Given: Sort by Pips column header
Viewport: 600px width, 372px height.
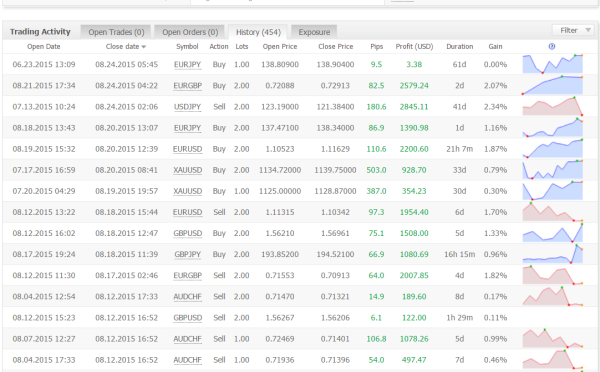Looking at the screenshot, I should tap(377, 47).
